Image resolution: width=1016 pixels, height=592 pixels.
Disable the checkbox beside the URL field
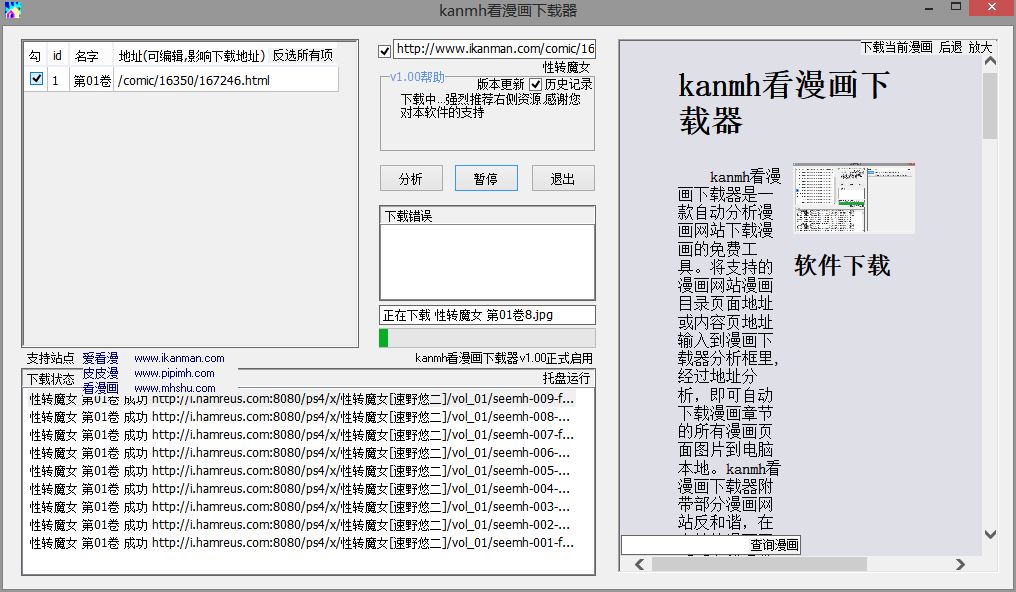coord(383,48)
